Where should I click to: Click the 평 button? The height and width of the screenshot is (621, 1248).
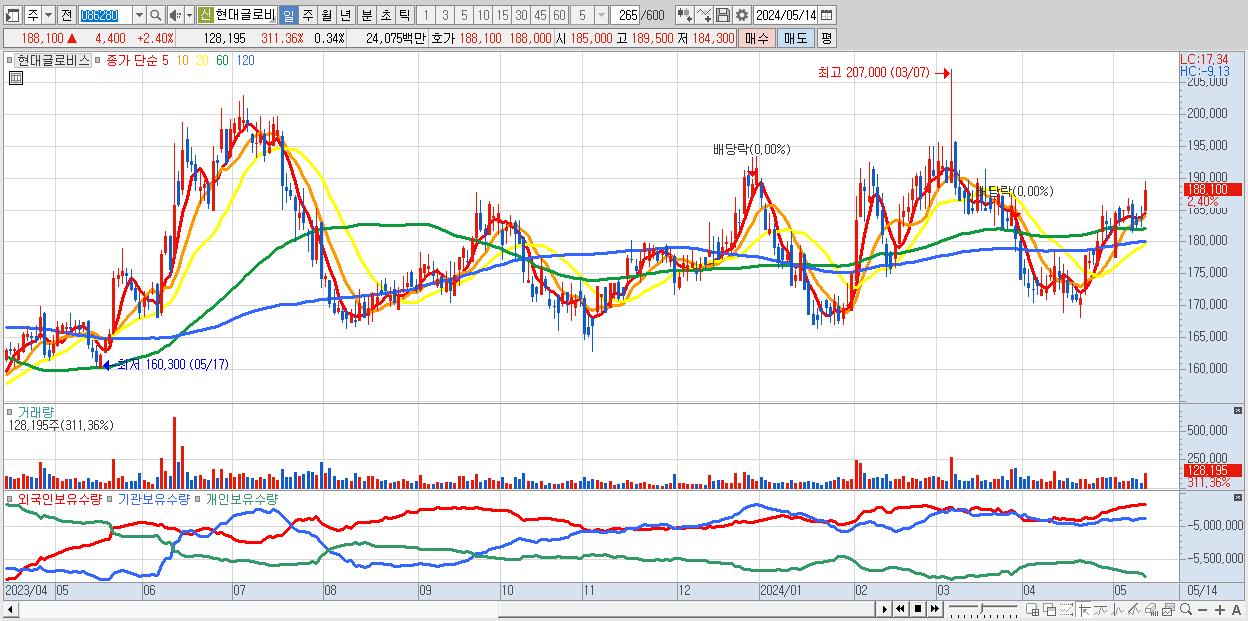click(826, 38)
